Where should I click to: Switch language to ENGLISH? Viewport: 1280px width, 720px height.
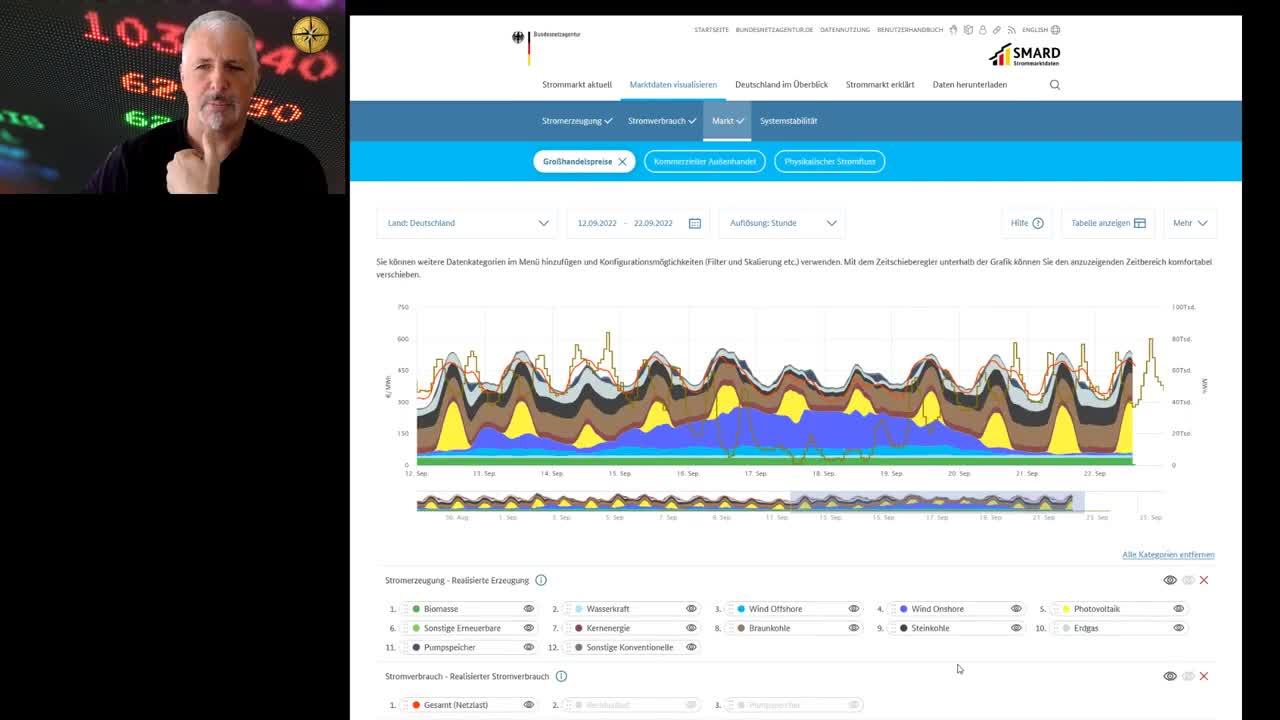click(x=1035, y=30)
